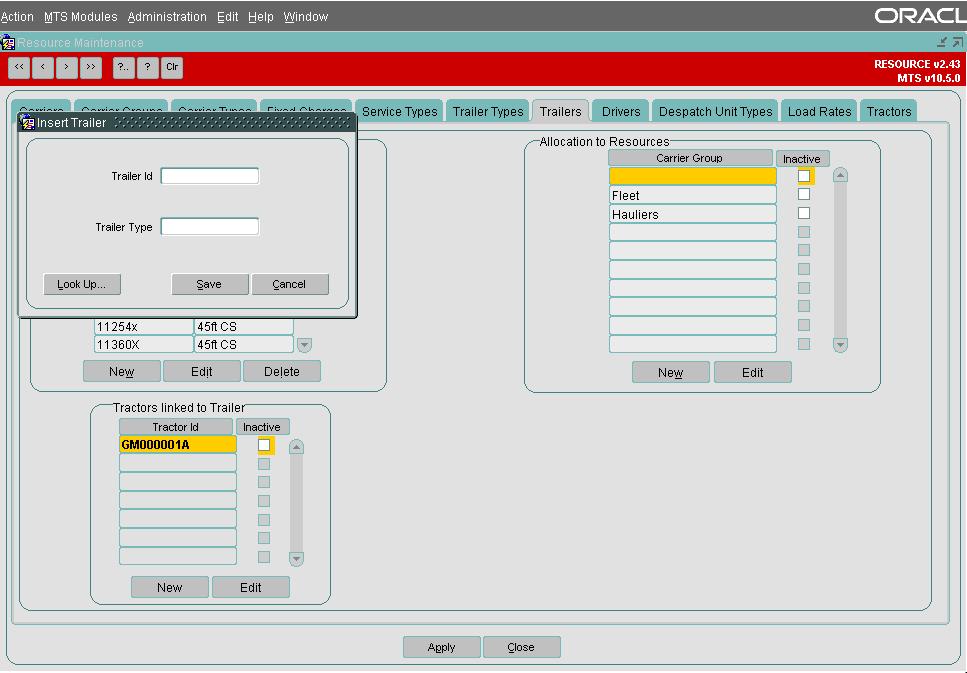This screenshot has height=673, width=967.
Task: Cancel the Insert Trailer dialog
Action: coord(290,284)
